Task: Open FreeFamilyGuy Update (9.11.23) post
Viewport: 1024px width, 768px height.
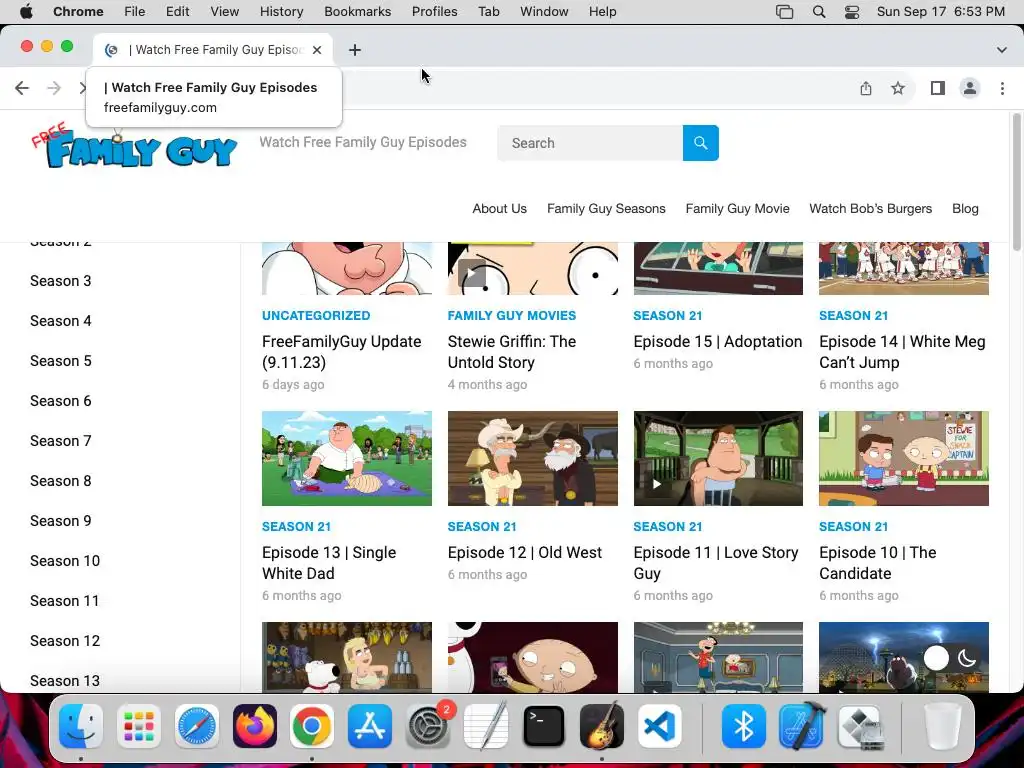Action: (x=342, y=352)
